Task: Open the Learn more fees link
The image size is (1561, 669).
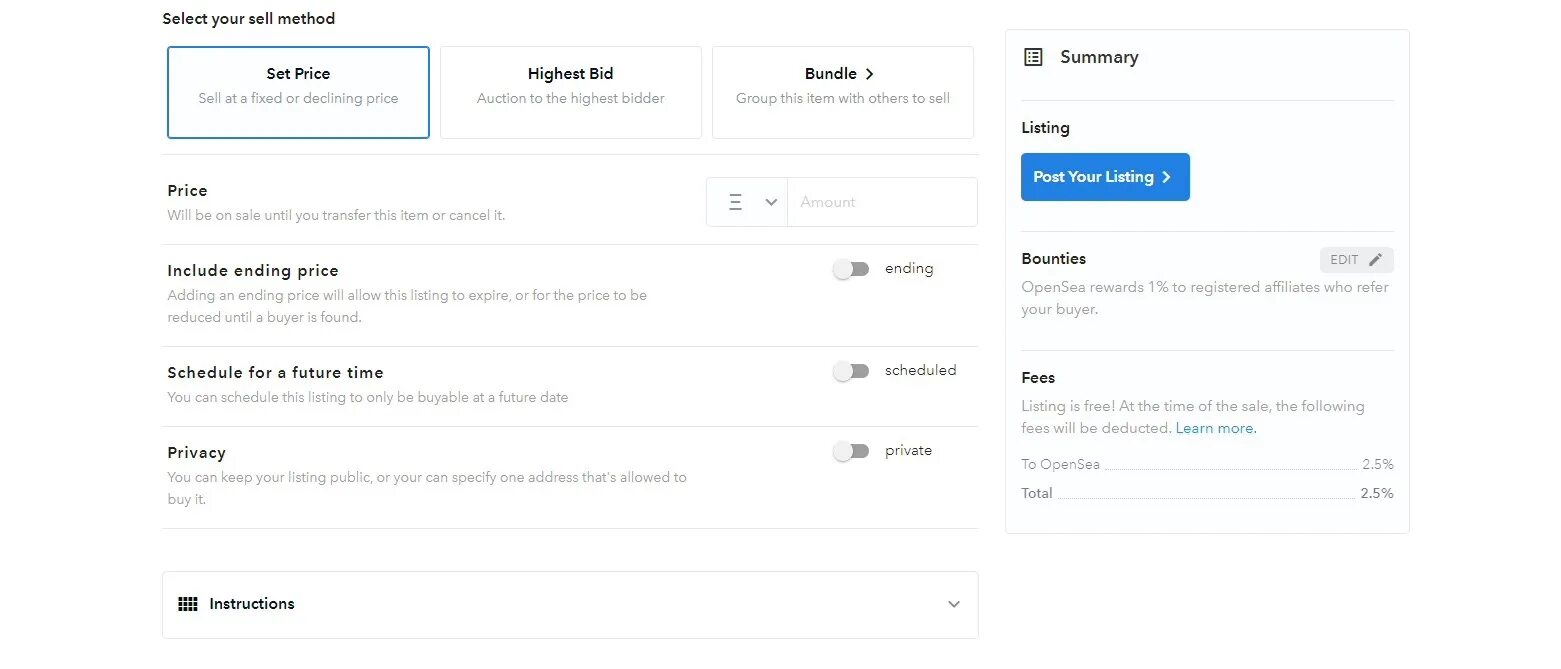Action: point(1215,428)
